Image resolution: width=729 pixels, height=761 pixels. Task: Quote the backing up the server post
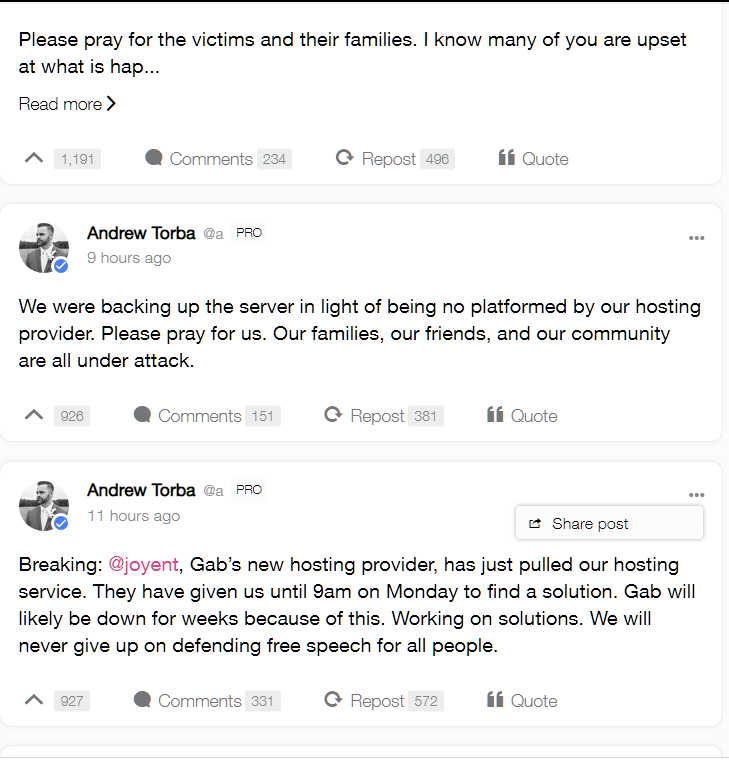[x=522, y=416]
